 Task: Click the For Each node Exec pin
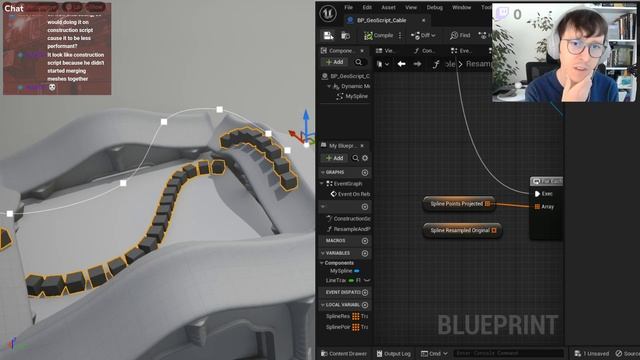pyautogui.click(x=537, y=193)
